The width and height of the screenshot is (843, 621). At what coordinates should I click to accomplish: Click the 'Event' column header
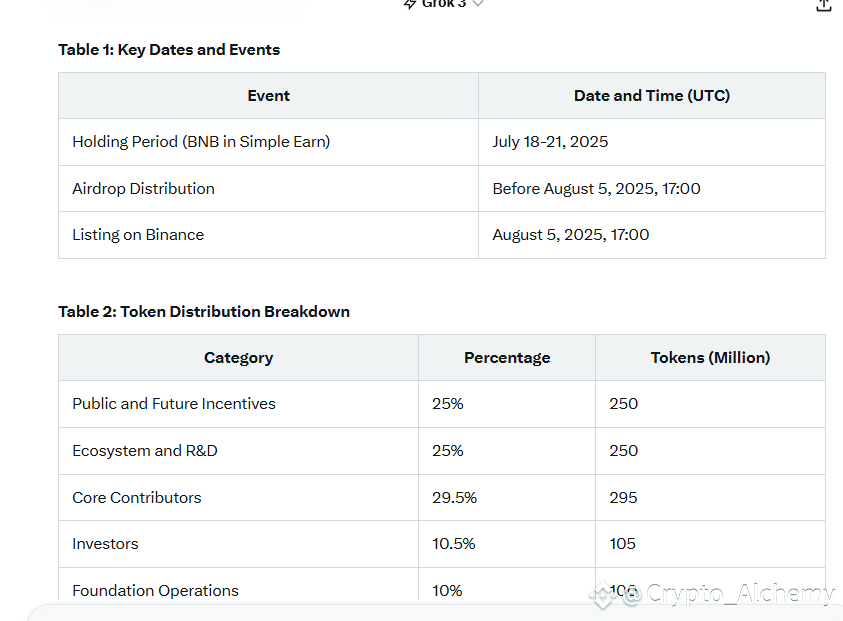click(x=268, y=96)
